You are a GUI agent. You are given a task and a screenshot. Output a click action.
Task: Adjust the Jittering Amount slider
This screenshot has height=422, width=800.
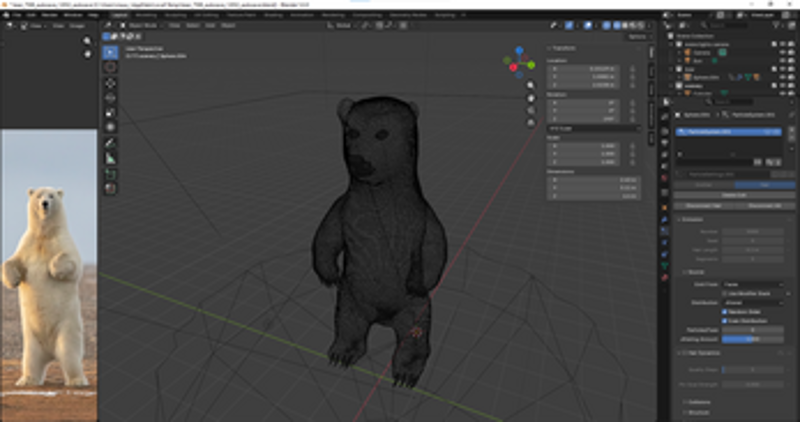(x=753, y=339)
